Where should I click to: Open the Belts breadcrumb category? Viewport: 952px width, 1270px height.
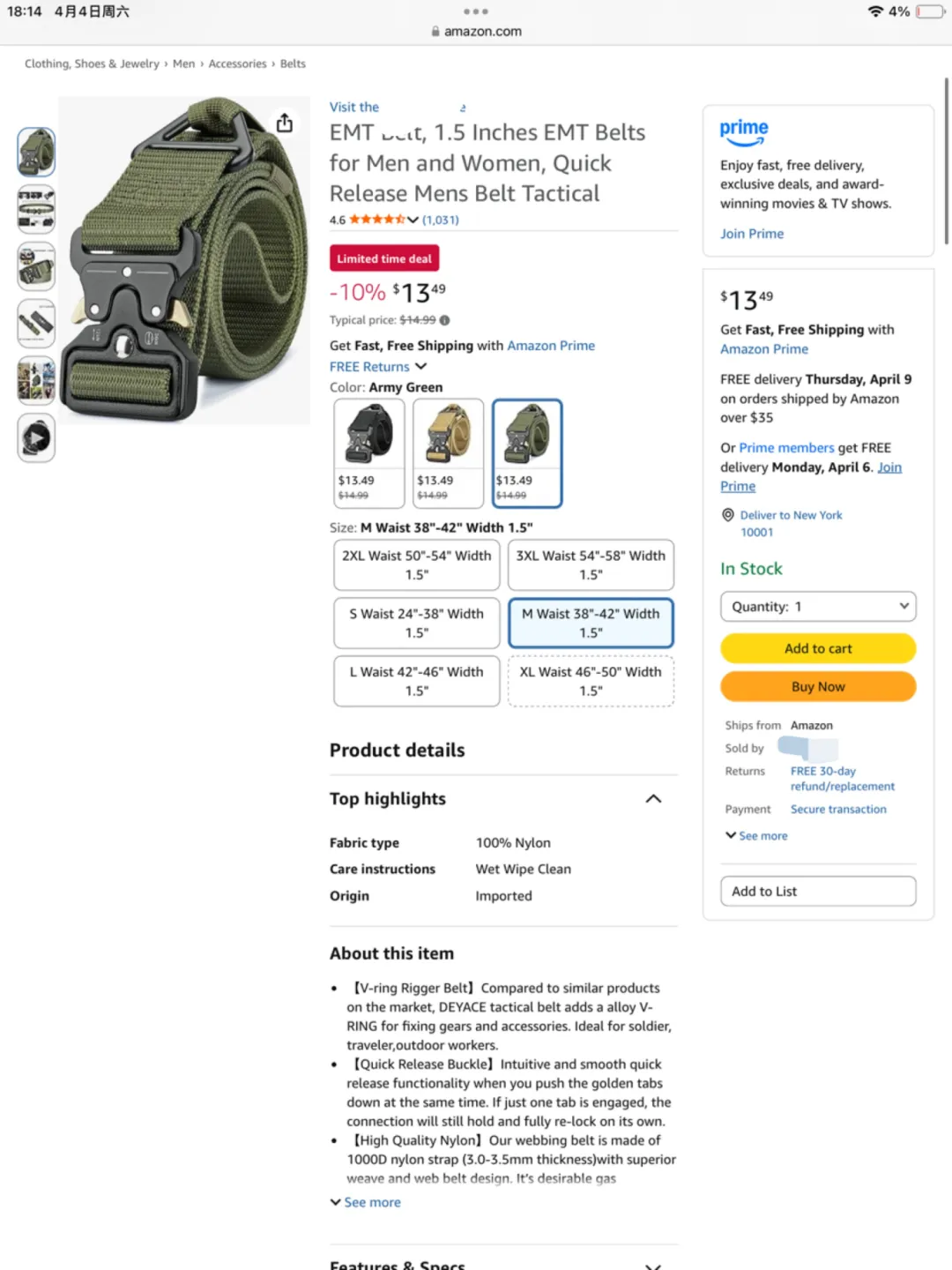(x=293, y=63)
